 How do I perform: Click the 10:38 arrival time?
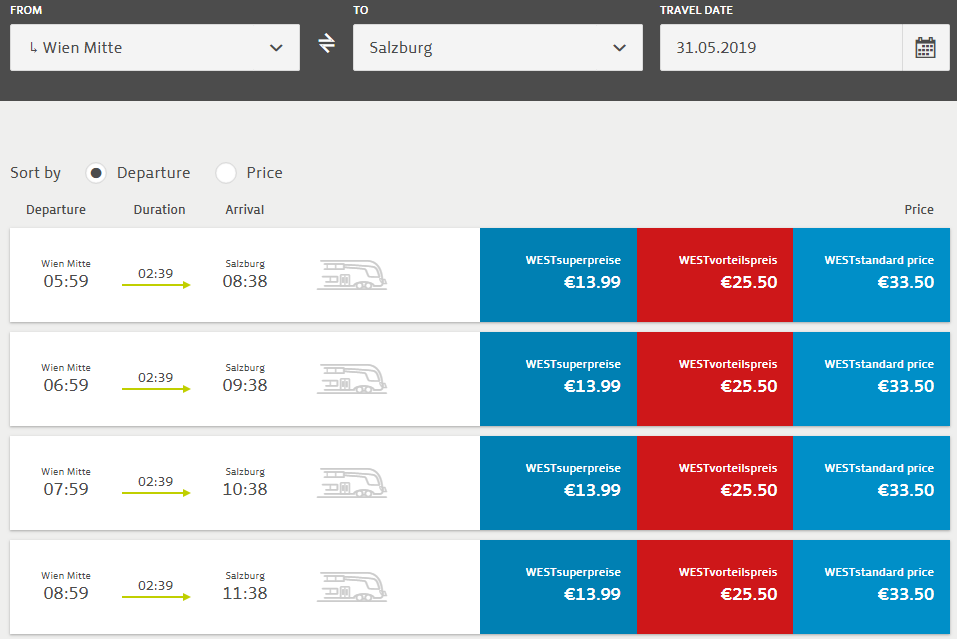click(245, 489)
